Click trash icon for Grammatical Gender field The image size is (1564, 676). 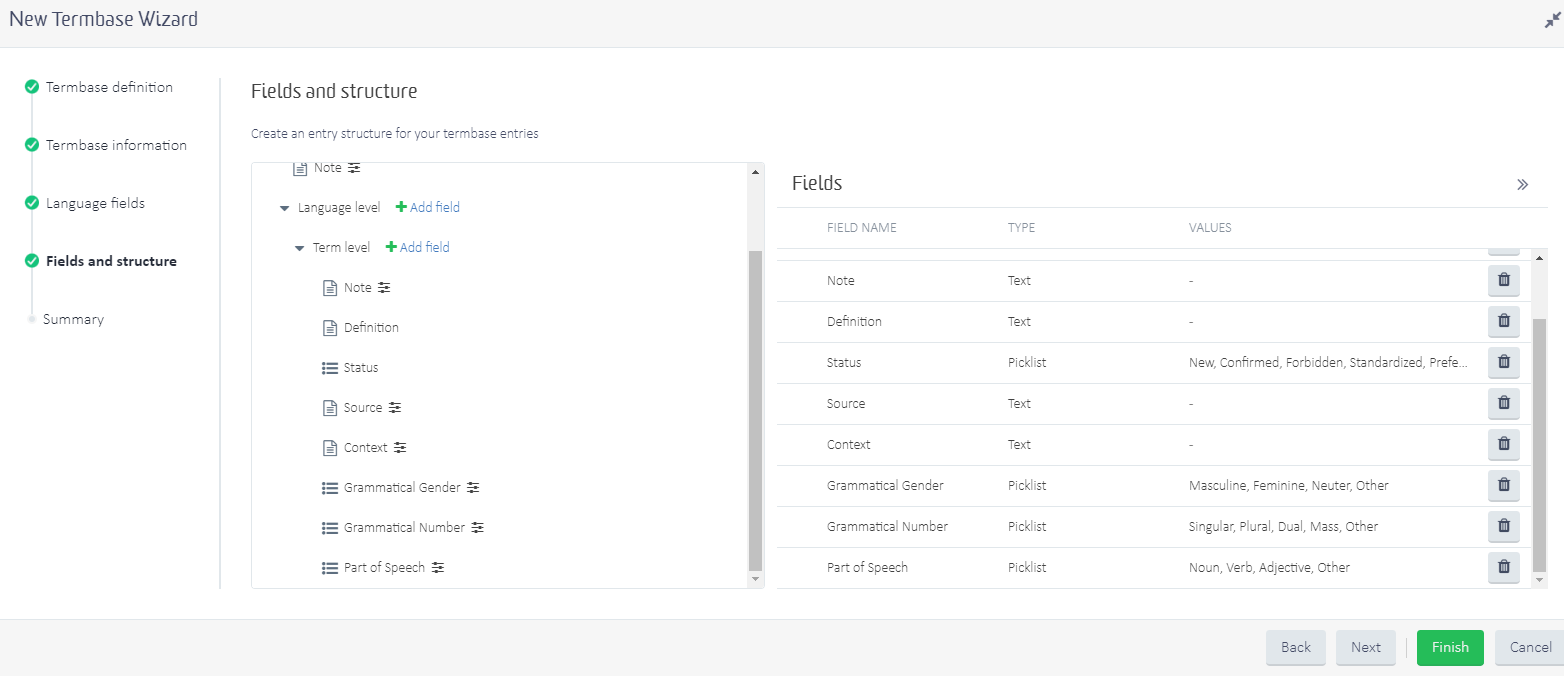1503,485
